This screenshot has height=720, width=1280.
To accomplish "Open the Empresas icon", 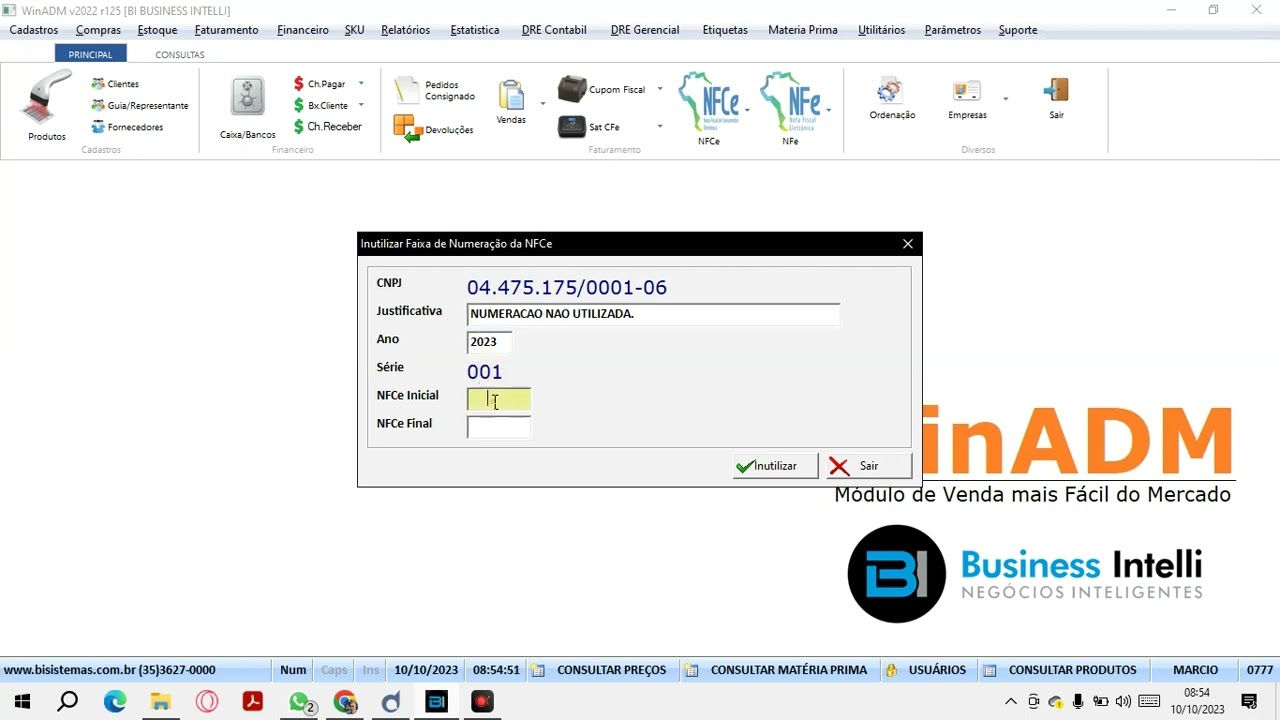I will pos(967,91).
